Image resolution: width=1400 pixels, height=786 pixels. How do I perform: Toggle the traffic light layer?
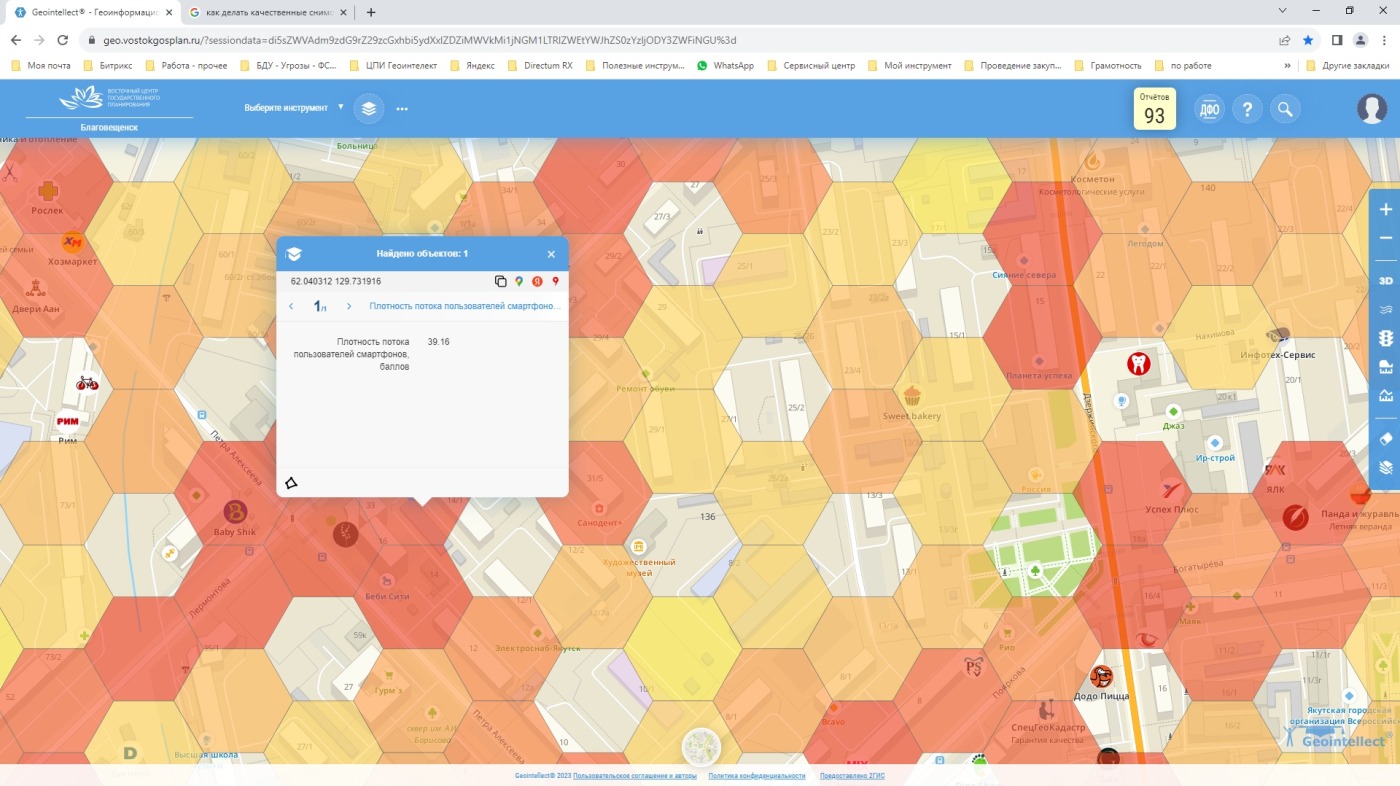(x=1385, y=339)
